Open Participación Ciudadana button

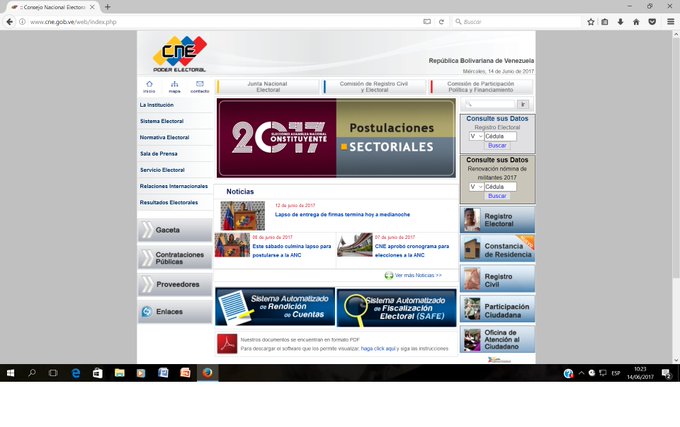point(497,310)
